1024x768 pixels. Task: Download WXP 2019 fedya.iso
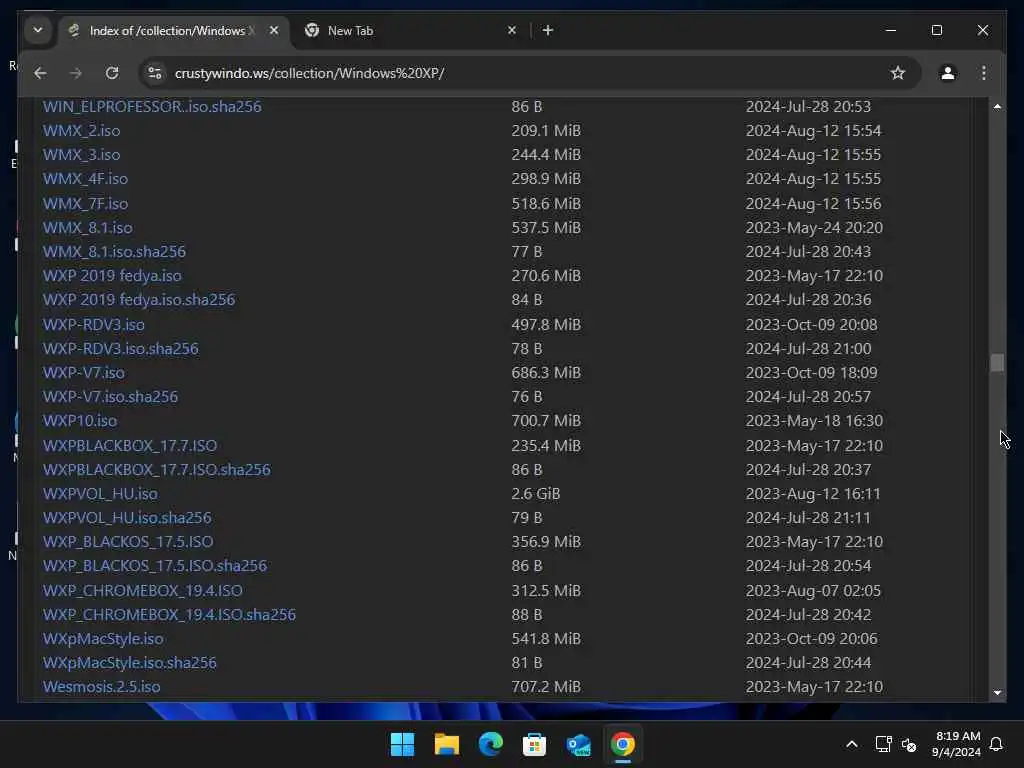tap(112, 276)
